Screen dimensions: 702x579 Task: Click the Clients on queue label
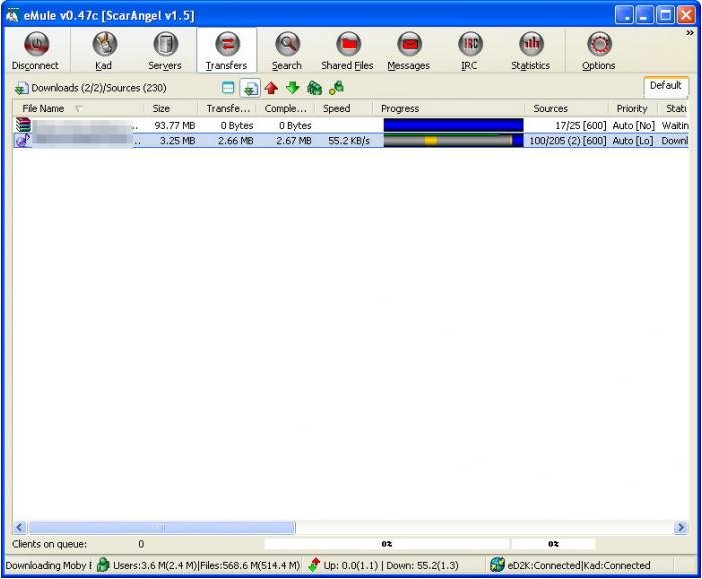coord(50,544)
